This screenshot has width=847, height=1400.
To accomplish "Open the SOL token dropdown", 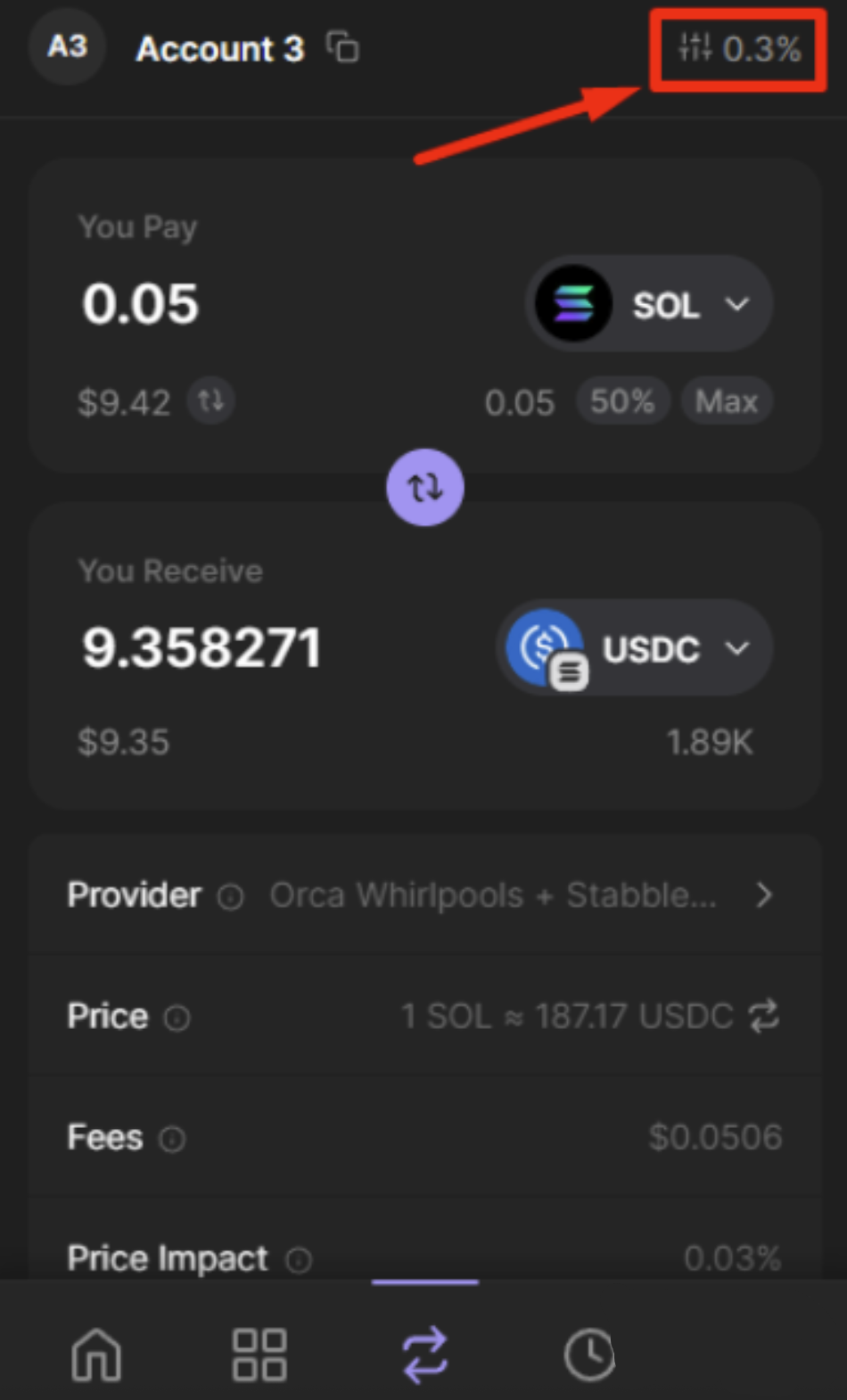I will tap(650, 304).
